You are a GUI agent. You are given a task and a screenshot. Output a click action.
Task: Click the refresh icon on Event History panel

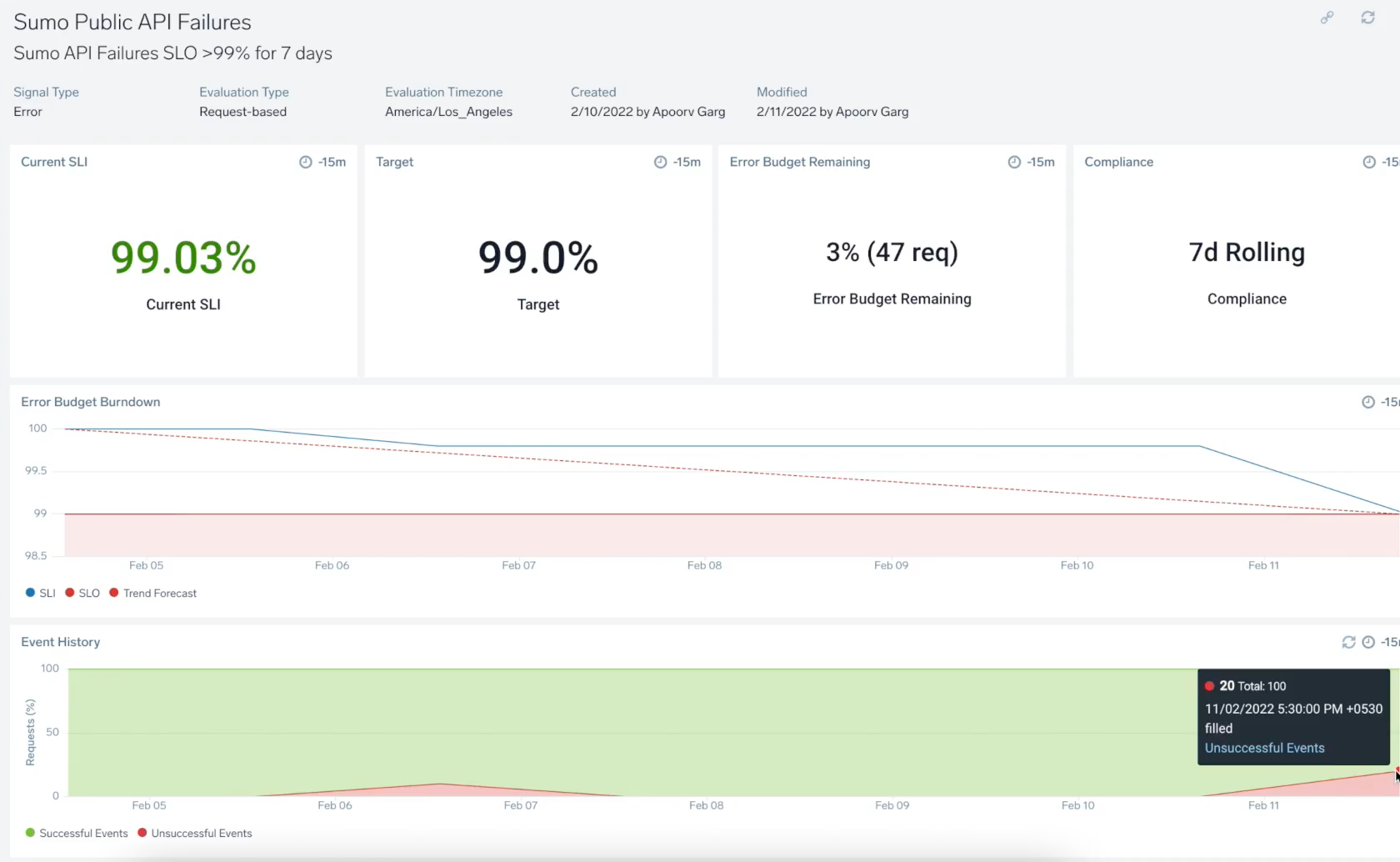pos(1349,642)
